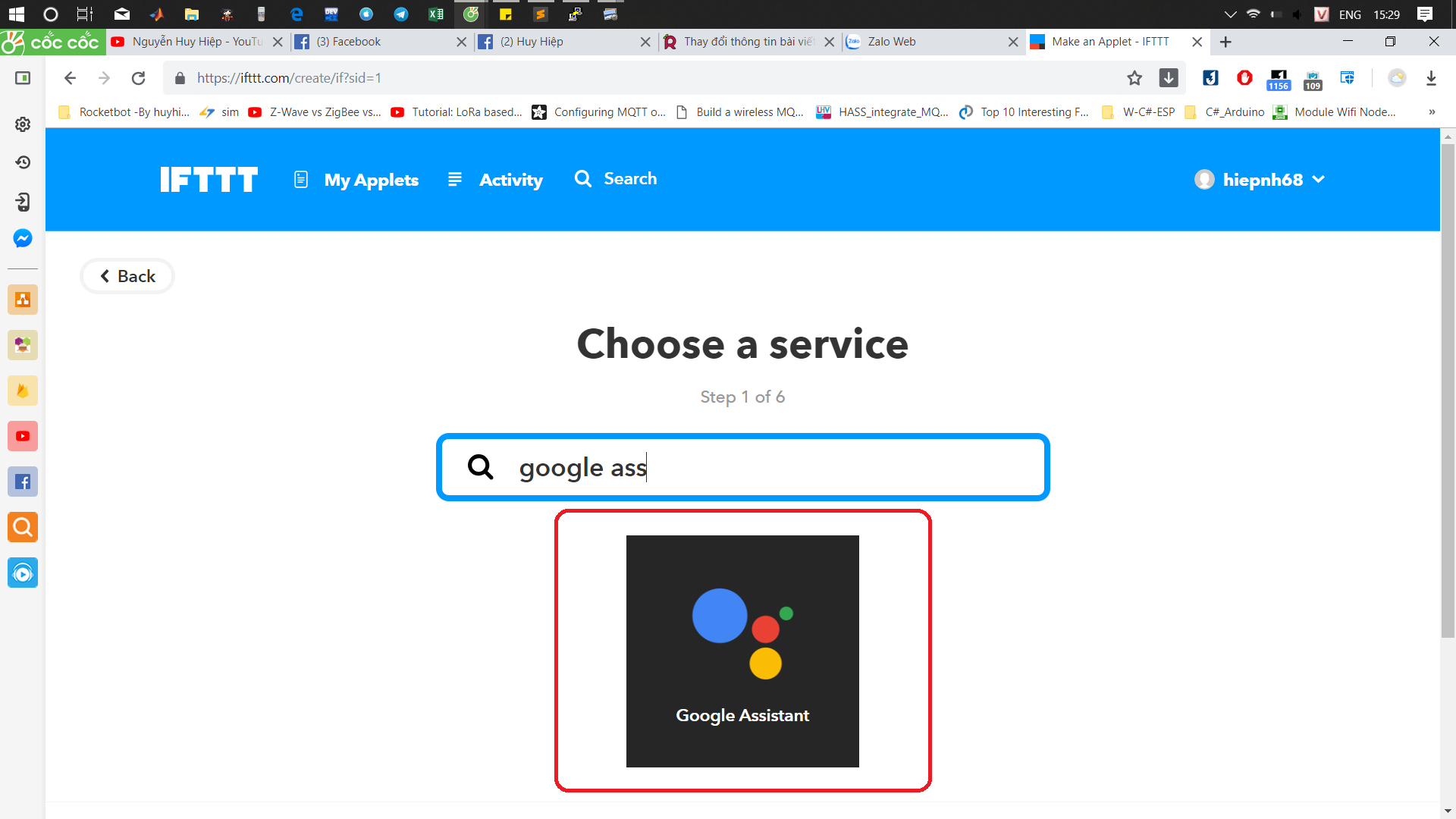Viewport: 1456px width, 819px height.
Task: Toggle the browser side panel icon
Action: [23, 78]
